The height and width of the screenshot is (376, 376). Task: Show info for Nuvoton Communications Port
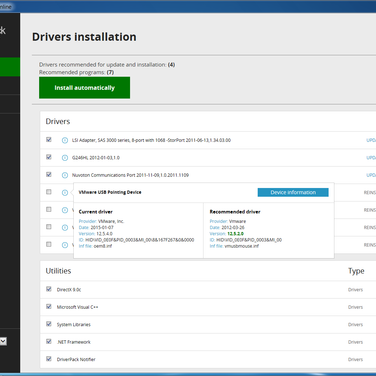pos(65,175)
